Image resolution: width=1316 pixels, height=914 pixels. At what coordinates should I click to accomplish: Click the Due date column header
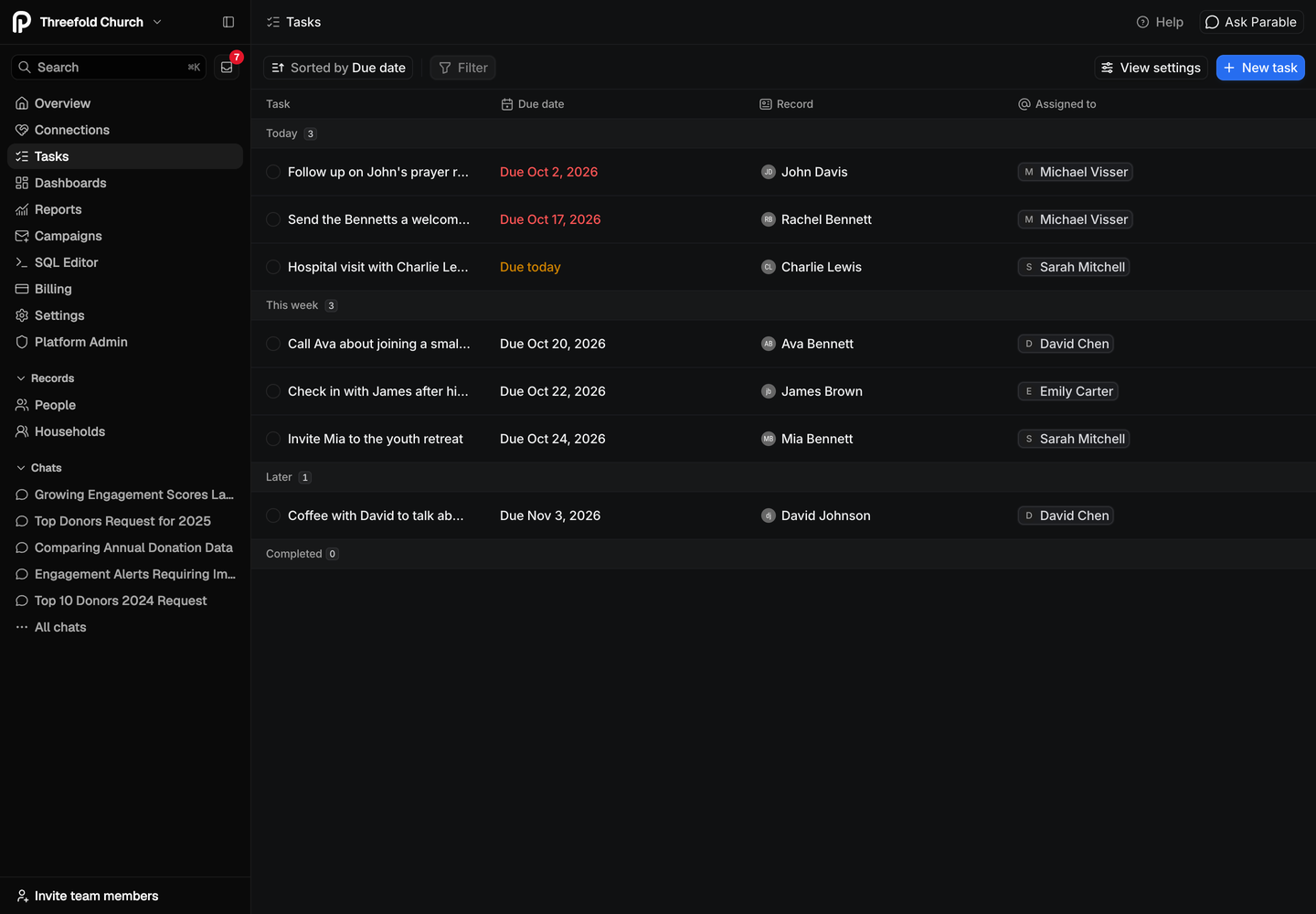tap(533, 104)
